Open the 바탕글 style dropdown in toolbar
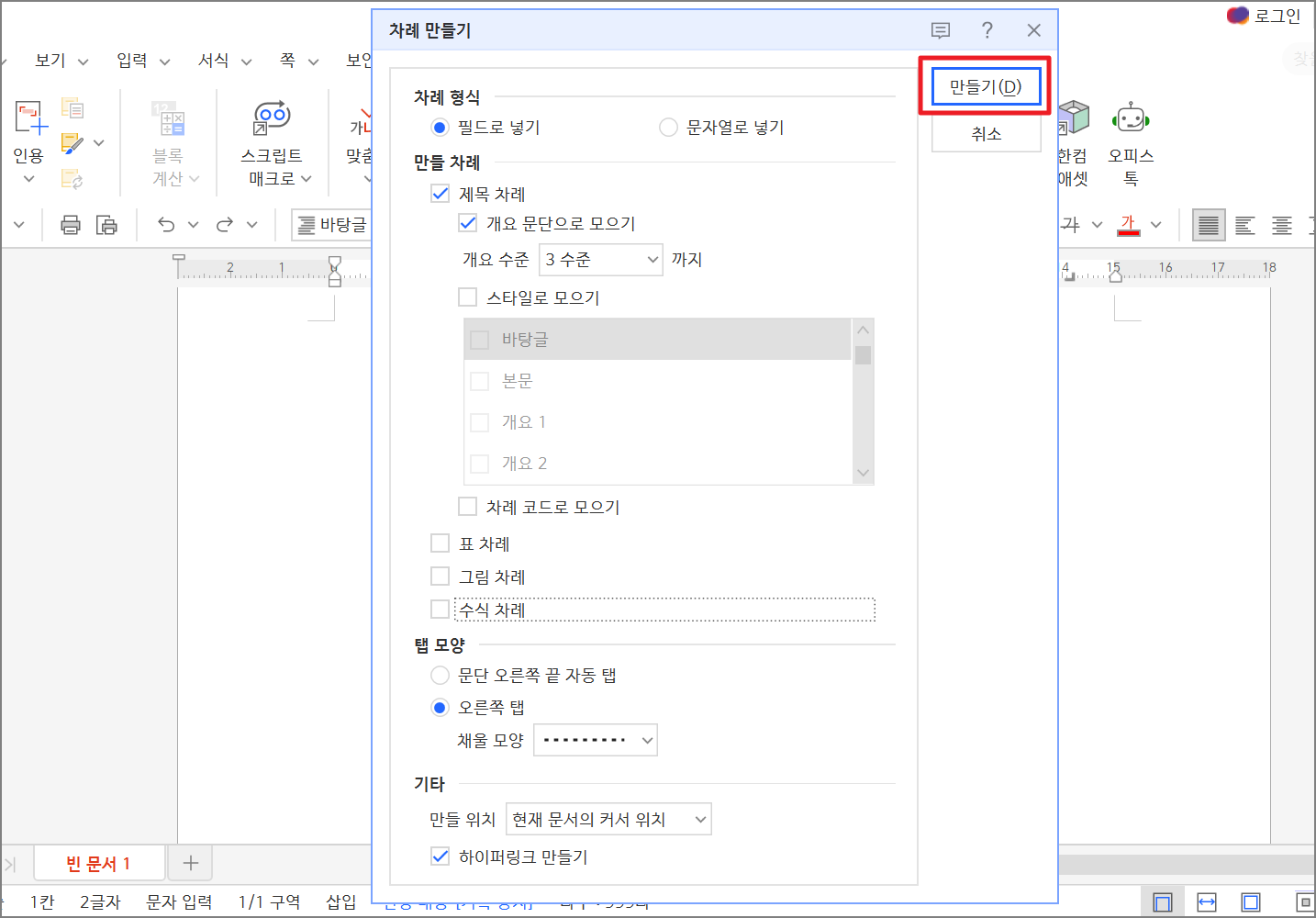Viewport: 1316px width, 918px height. [x=331, y=224]
